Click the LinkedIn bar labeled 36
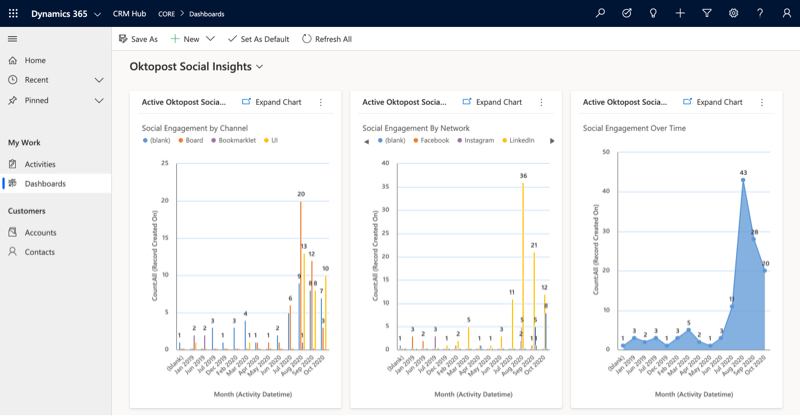Viewport: 800px width, 416px height. click(523, 266)
